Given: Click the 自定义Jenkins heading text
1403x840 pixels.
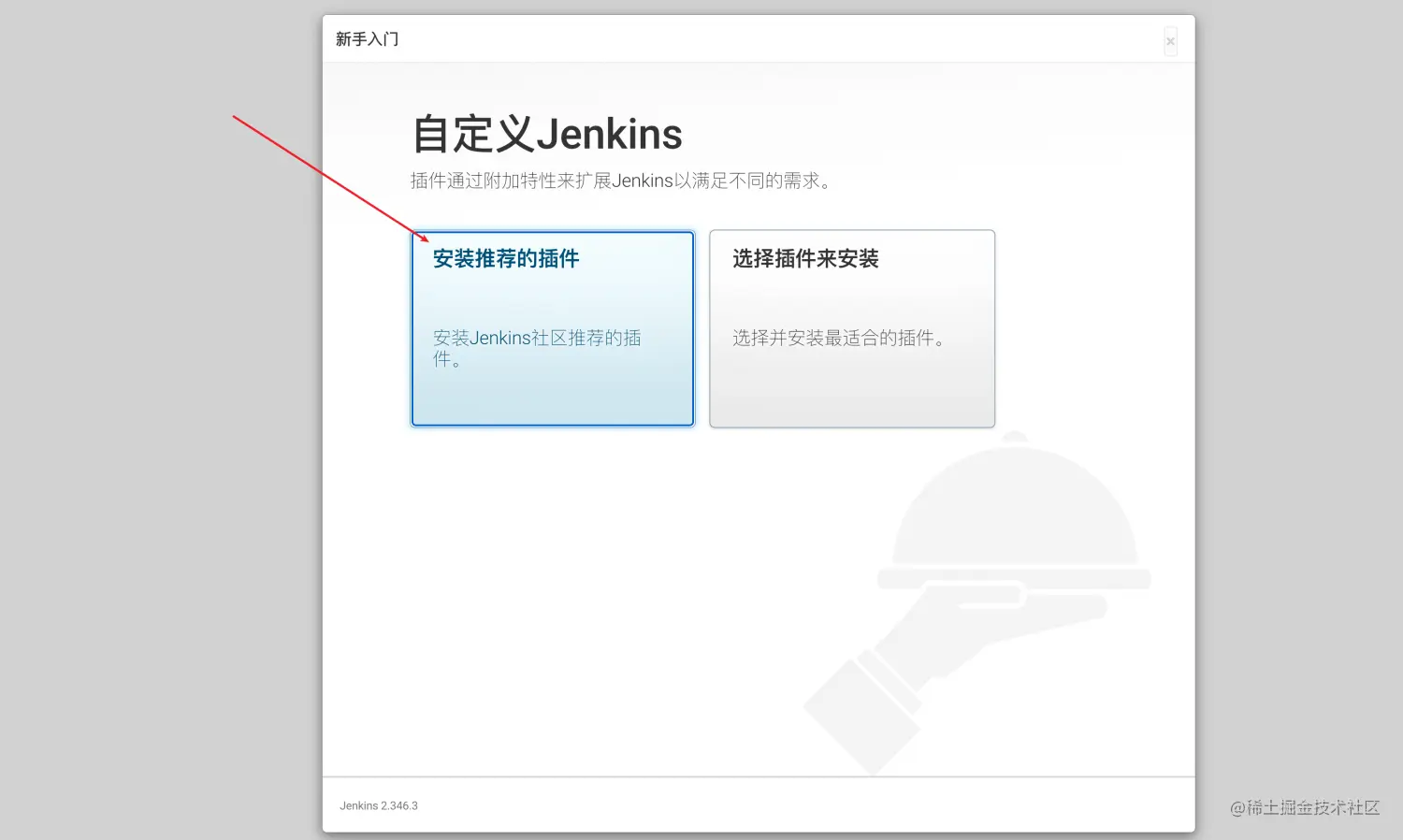Looking at the screenshot, I should tap(547, 134).
